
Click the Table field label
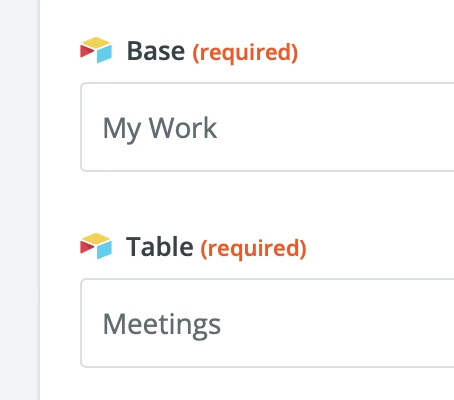coord(160,247)
